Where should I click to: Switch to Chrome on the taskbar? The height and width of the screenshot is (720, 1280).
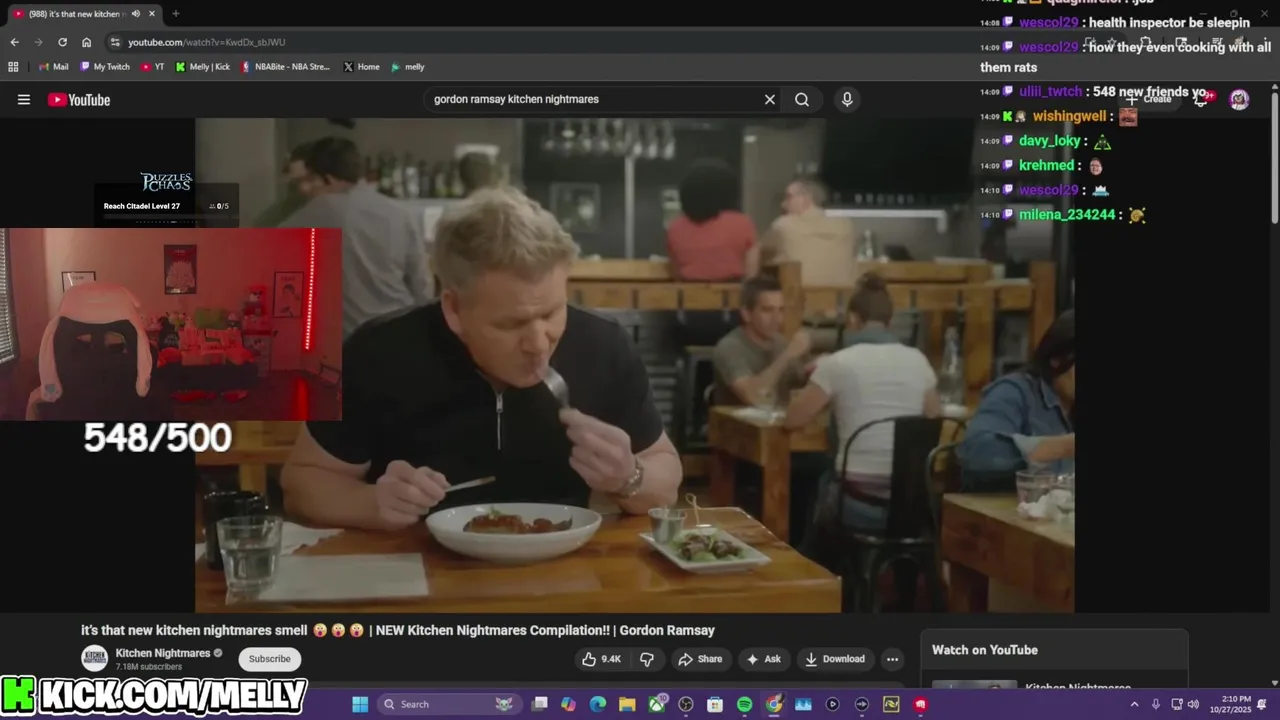pyautogui.click(x=774, y=704)
